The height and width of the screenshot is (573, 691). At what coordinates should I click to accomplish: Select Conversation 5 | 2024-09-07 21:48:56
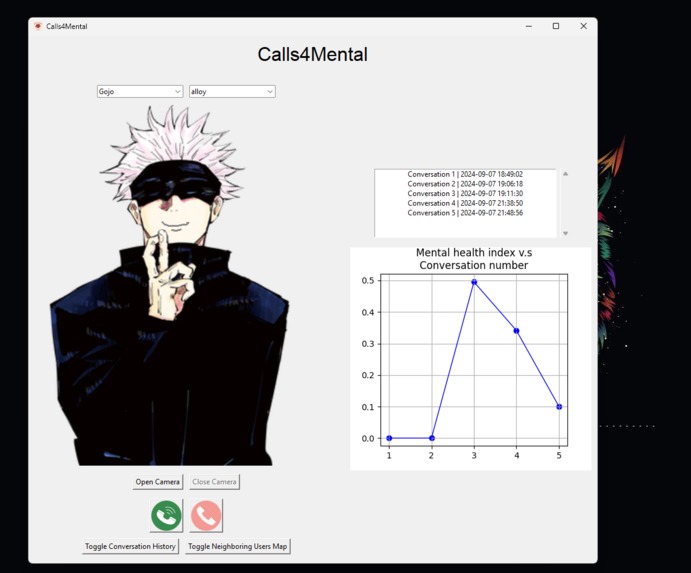pos(465,213)
